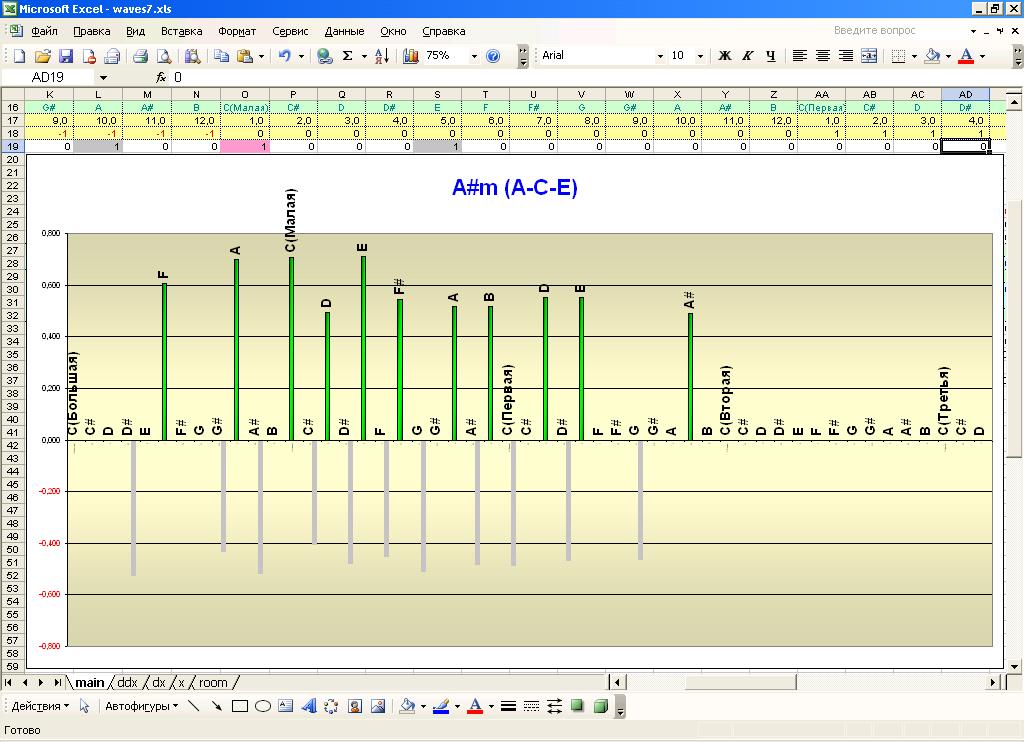Launch the Chart Wizard icon
1024x742 pixels.
411,56
